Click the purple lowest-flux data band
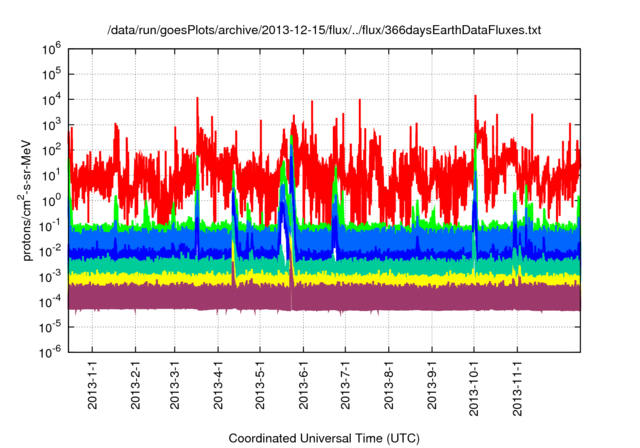This screenshot has width=640, height=448. [324, 298]
